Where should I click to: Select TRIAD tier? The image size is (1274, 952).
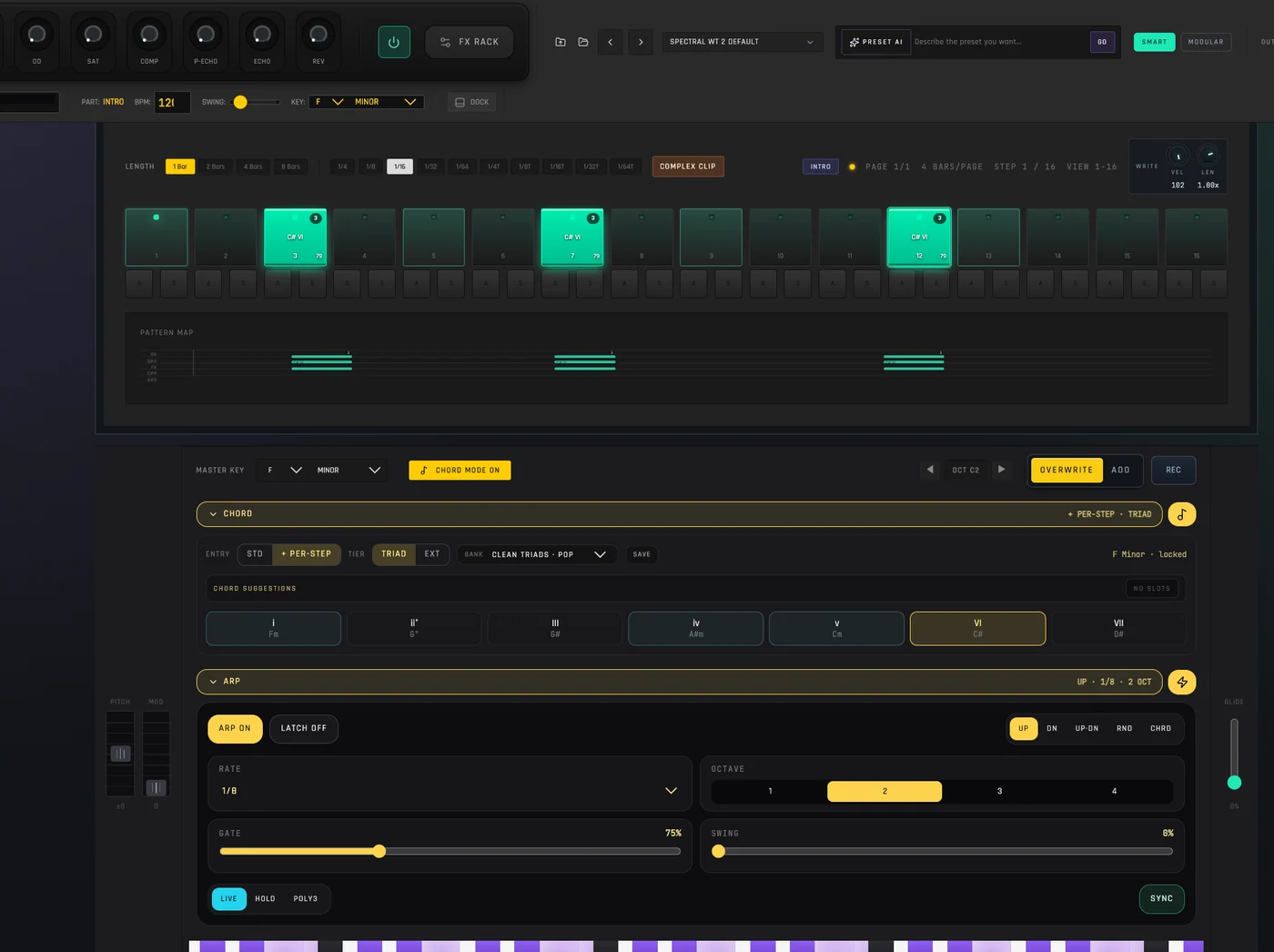pos(394,554)
